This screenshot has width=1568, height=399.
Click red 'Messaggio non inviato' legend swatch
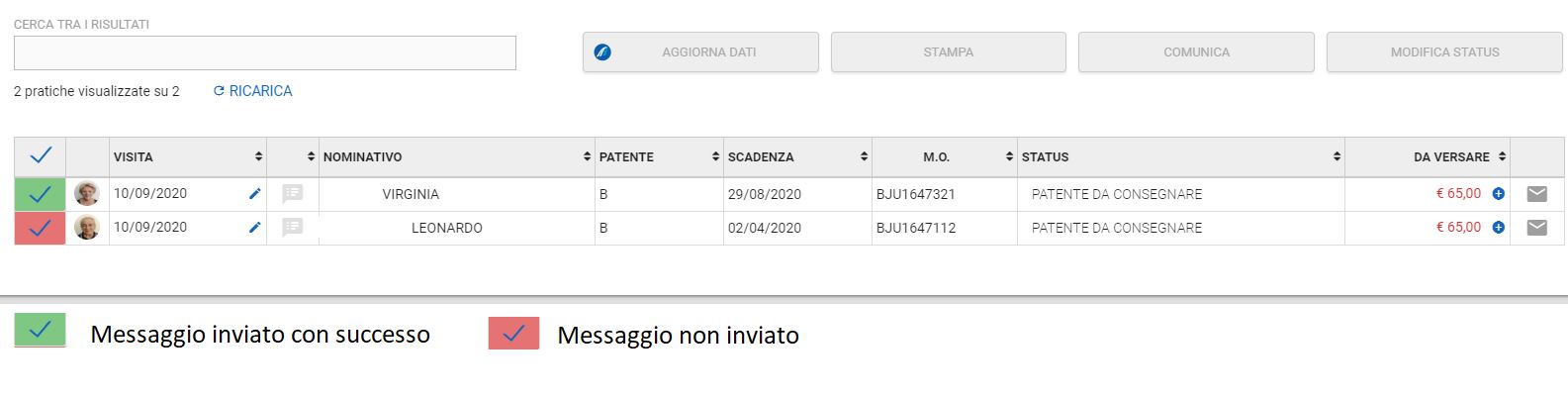coord(513,334)
